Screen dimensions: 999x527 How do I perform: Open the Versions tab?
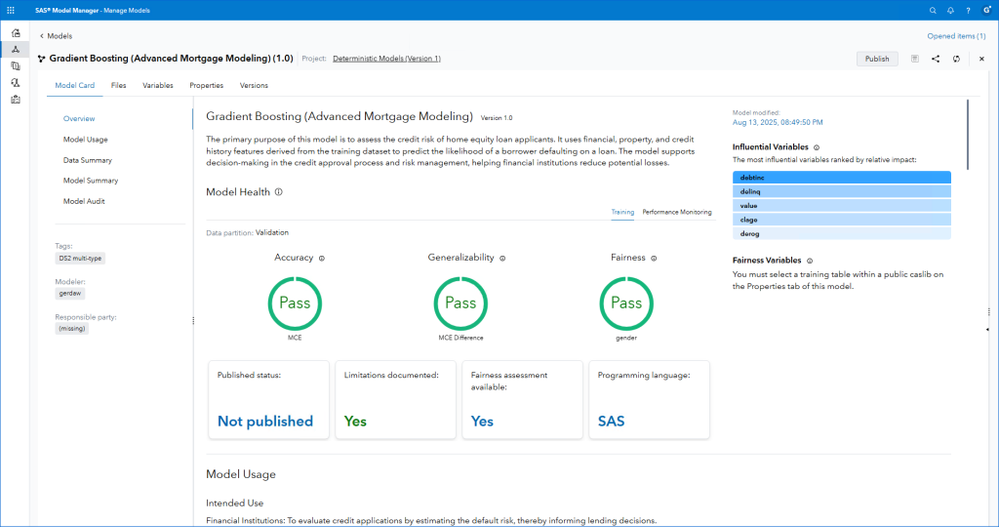click(x=254, y=85)
